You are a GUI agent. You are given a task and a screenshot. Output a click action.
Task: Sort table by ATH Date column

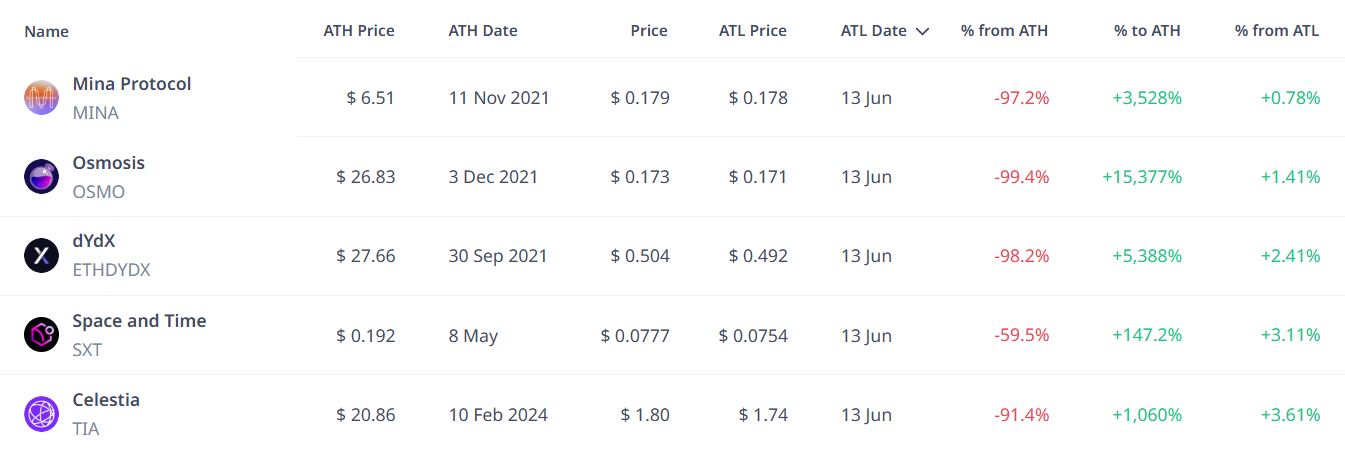(x=483, y=30)
